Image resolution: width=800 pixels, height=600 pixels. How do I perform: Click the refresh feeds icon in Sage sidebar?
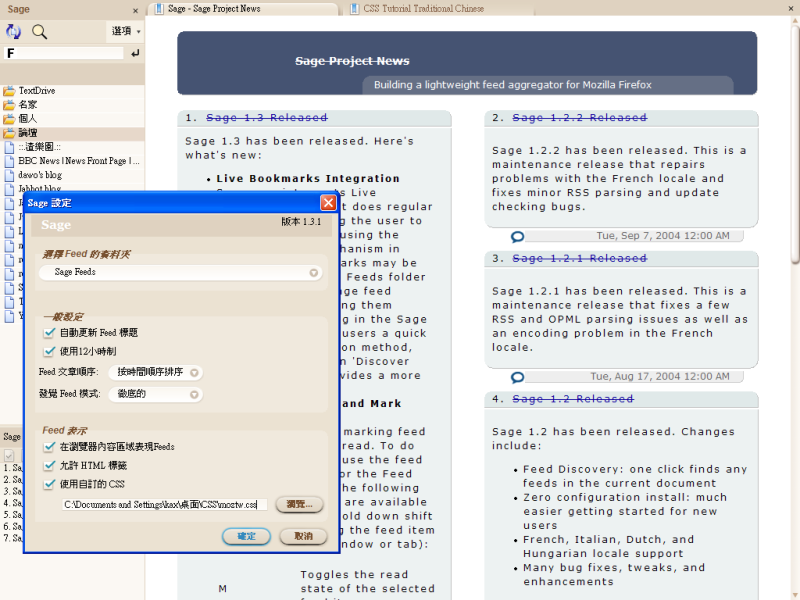coord(14,32)
